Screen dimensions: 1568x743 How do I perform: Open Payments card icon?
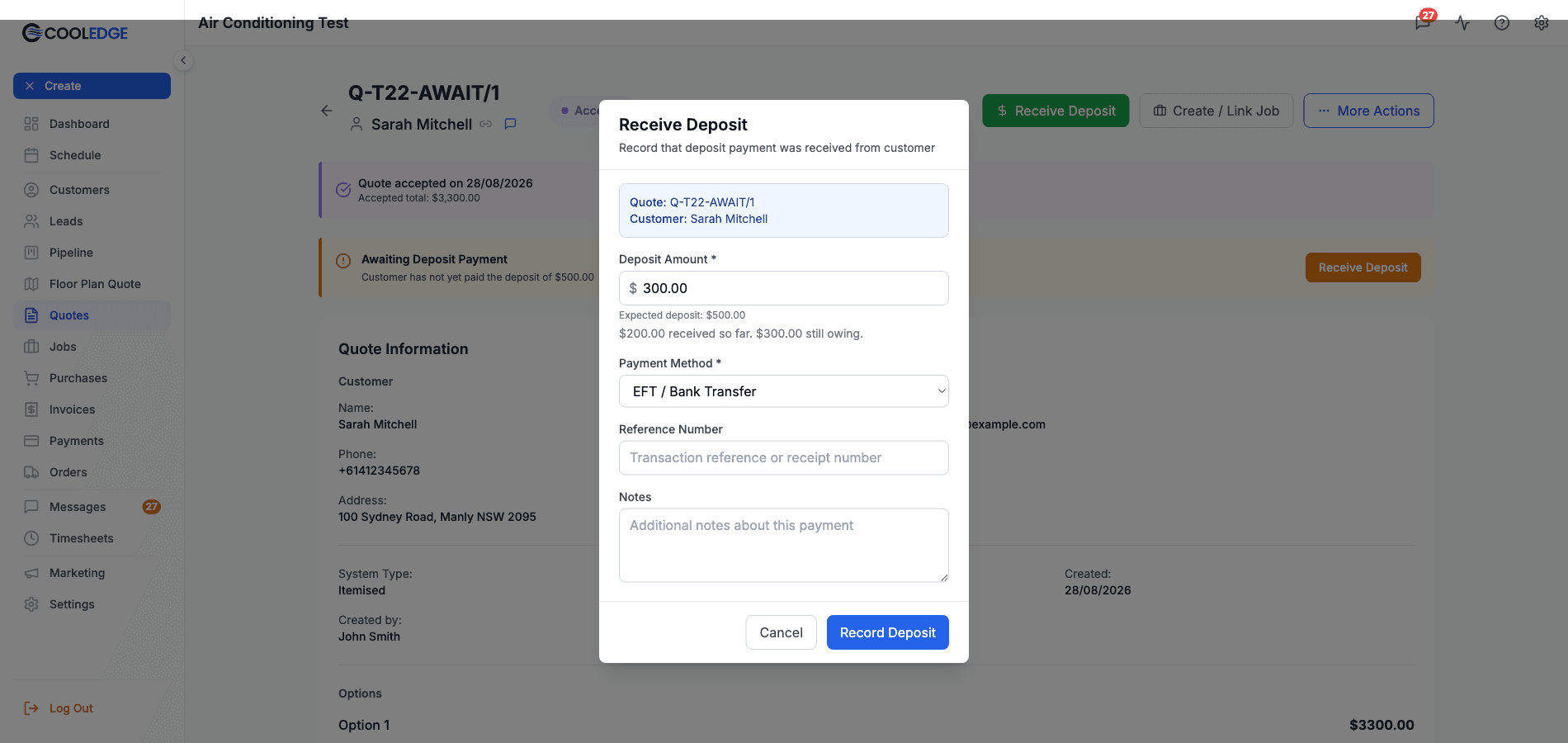tap(31, 441)
